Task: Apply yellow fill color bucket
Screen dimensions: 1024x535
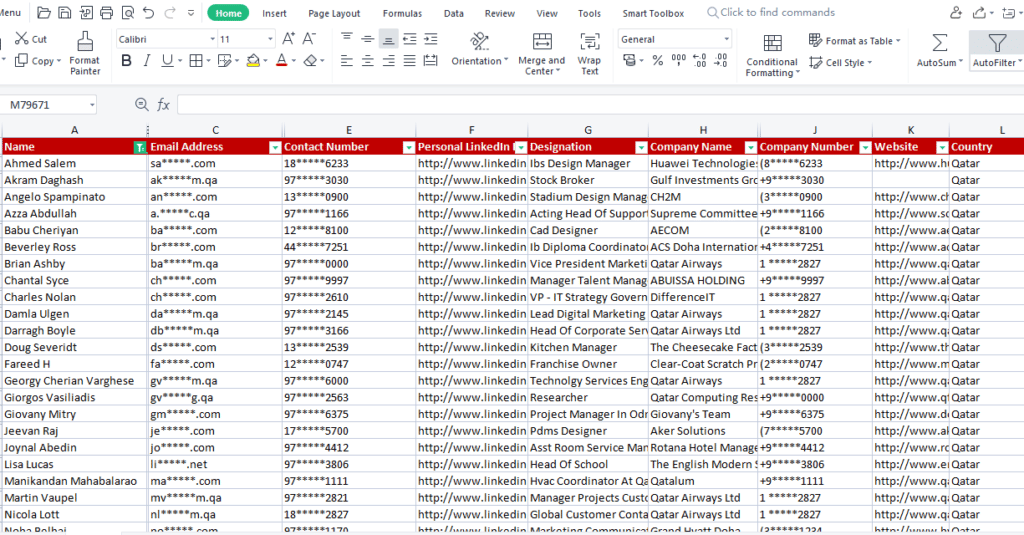Action: point(253,61)
